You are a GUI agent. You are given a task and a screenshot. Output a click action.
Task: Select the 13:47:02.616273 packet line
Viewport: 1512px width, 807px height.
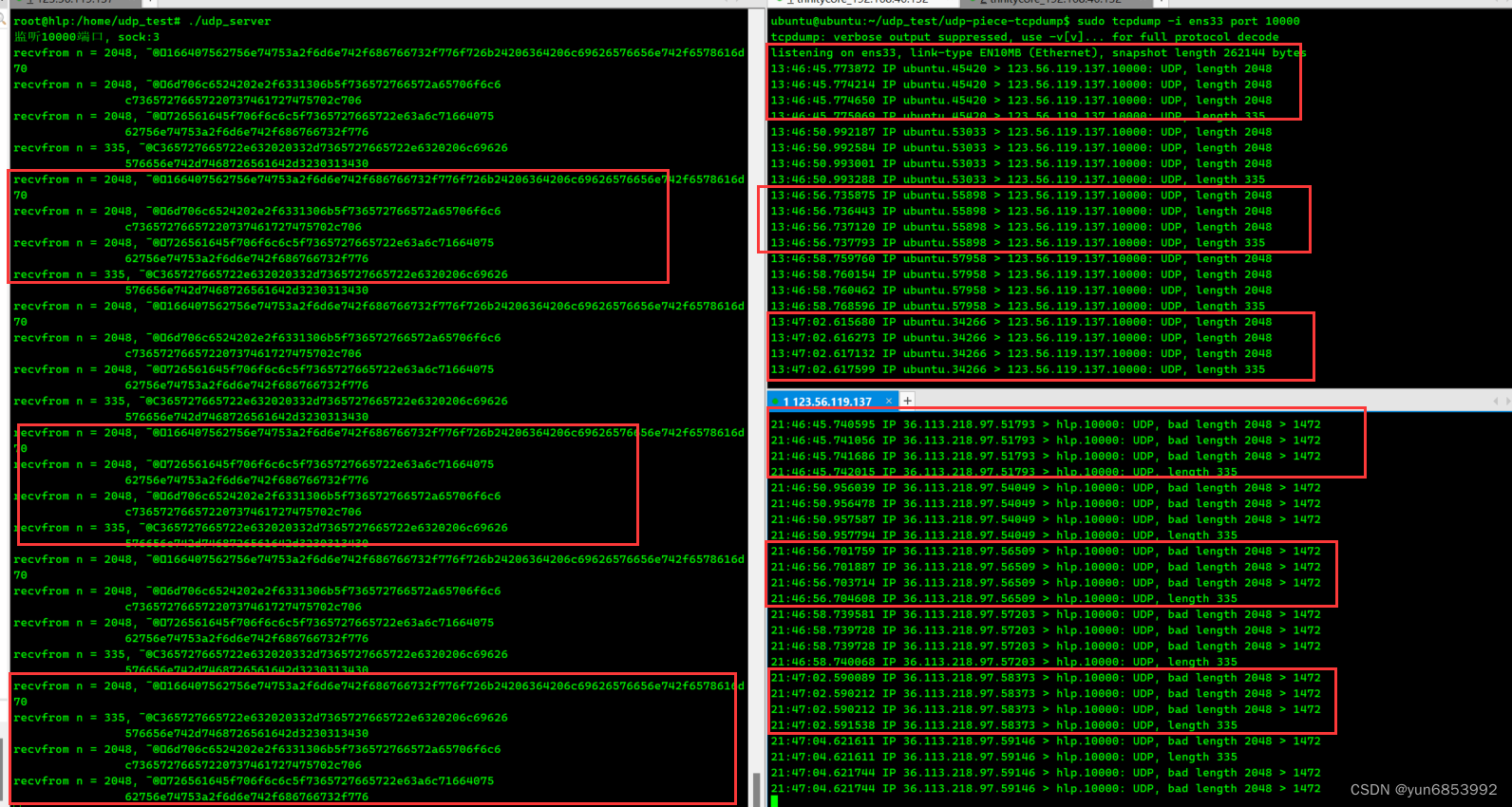[1021, 338]
